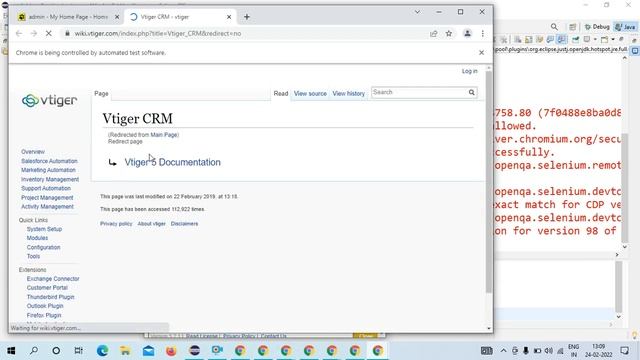Open Thunderbird Plugin extension link
The width and height of the screenshot is (640, 360).
51,297
